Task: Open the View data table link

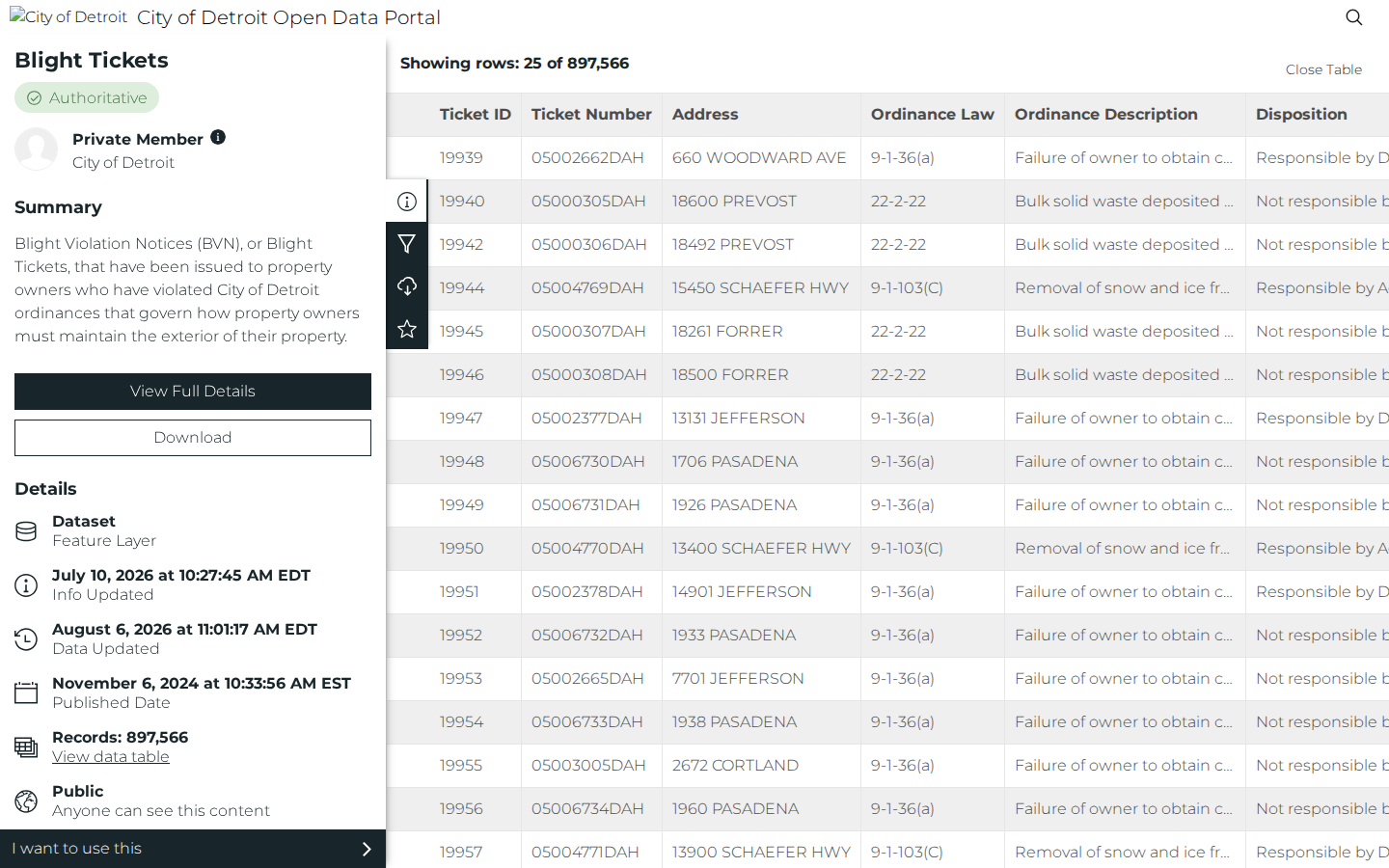Action: pos(111,757)
